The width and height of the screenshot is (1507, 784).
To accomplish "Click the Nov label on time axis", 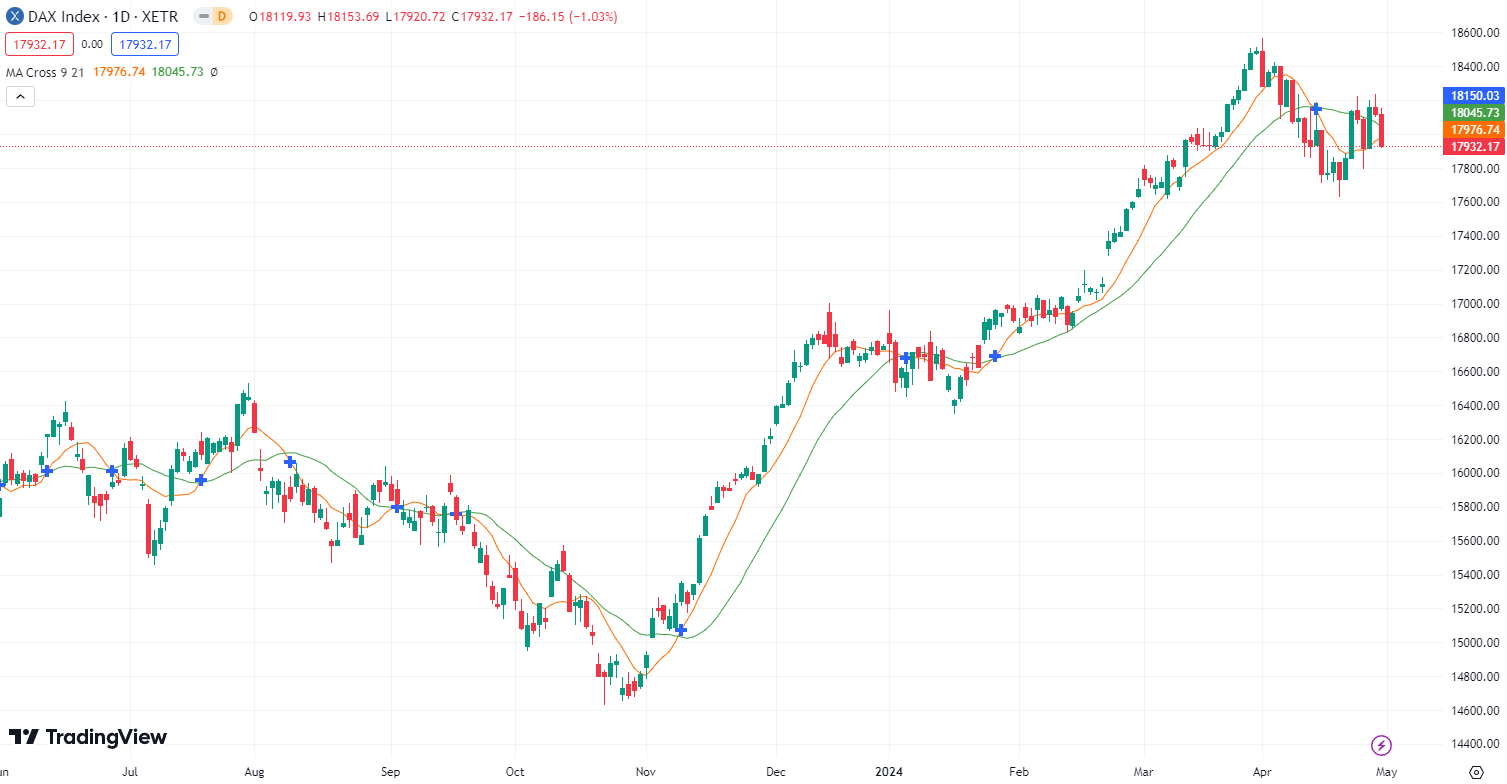I will coord(646,772).
